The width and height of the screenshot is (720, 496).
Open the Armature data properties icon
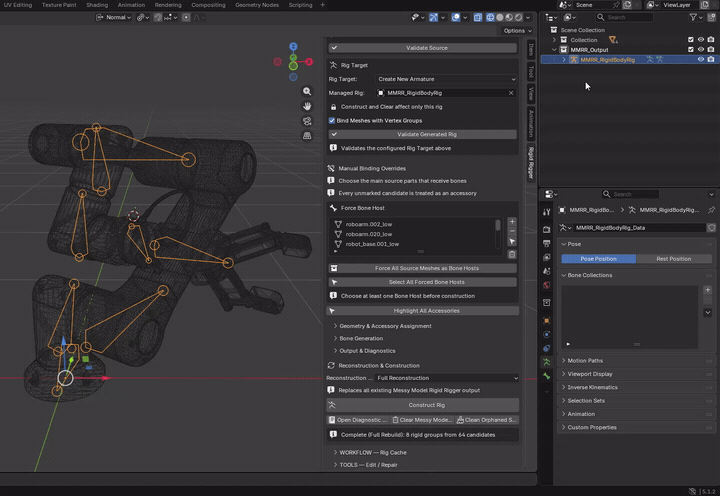click(546, 362)
